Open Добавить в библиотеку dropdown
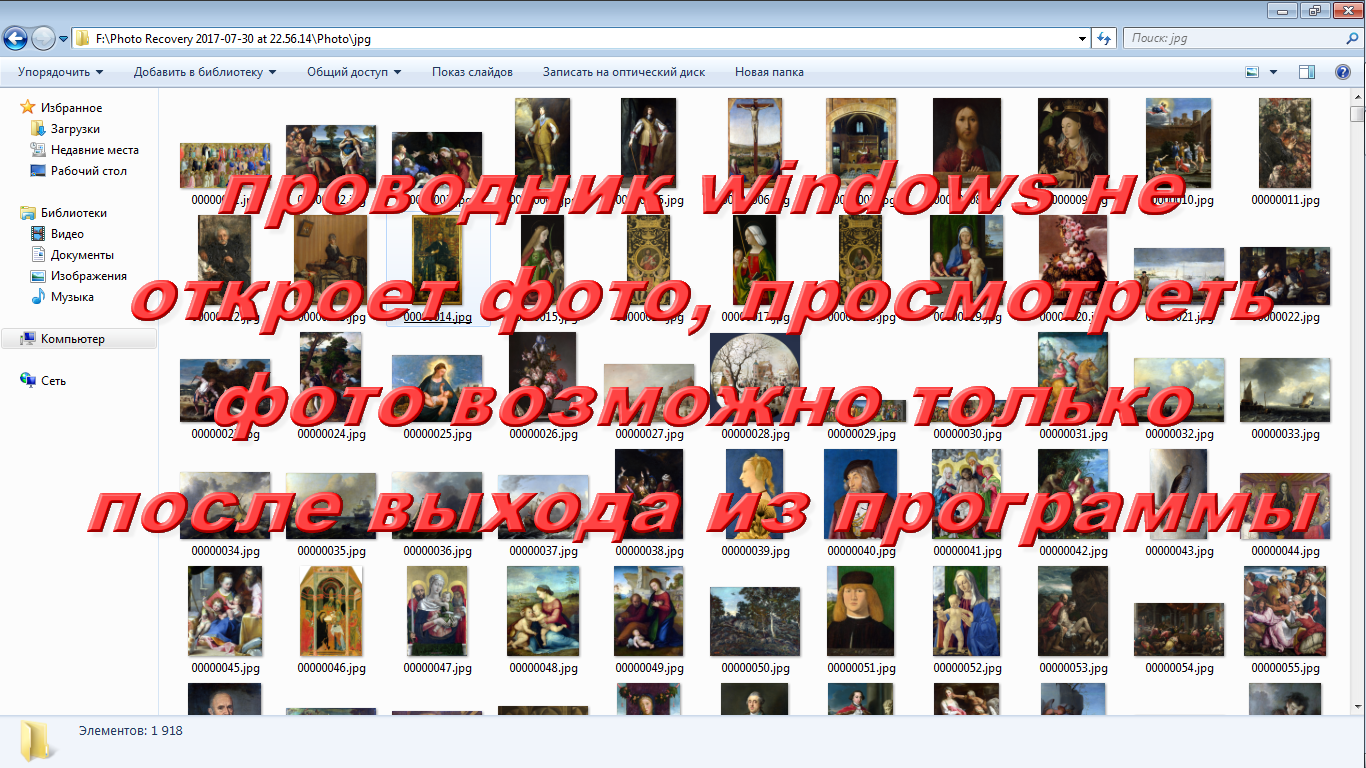This screenshot has height=768, width=1366. pyautogui.click(x=205, y=72)
